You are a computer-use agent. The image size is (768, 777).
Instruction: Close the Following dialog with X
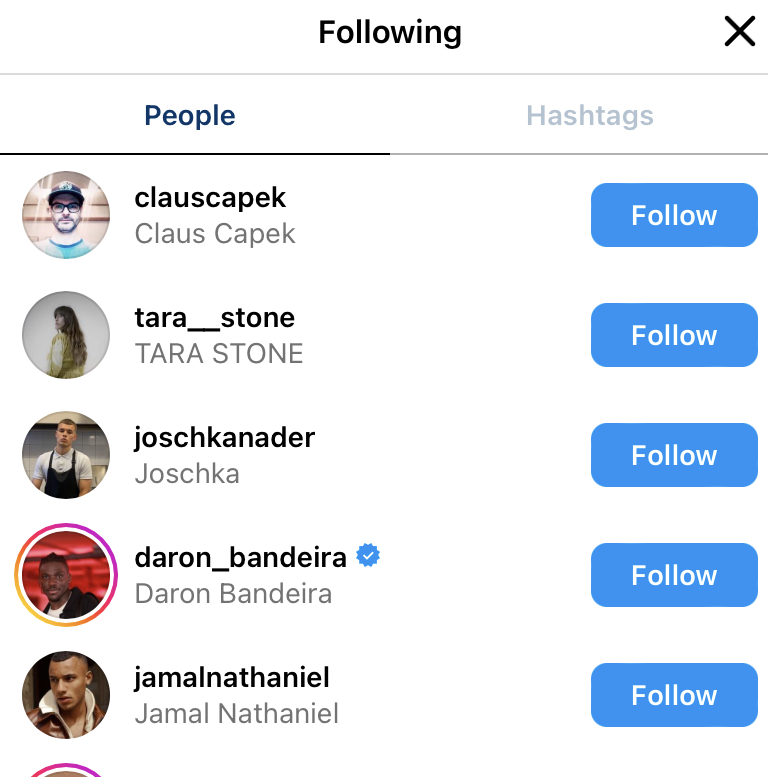coord(739,31)
